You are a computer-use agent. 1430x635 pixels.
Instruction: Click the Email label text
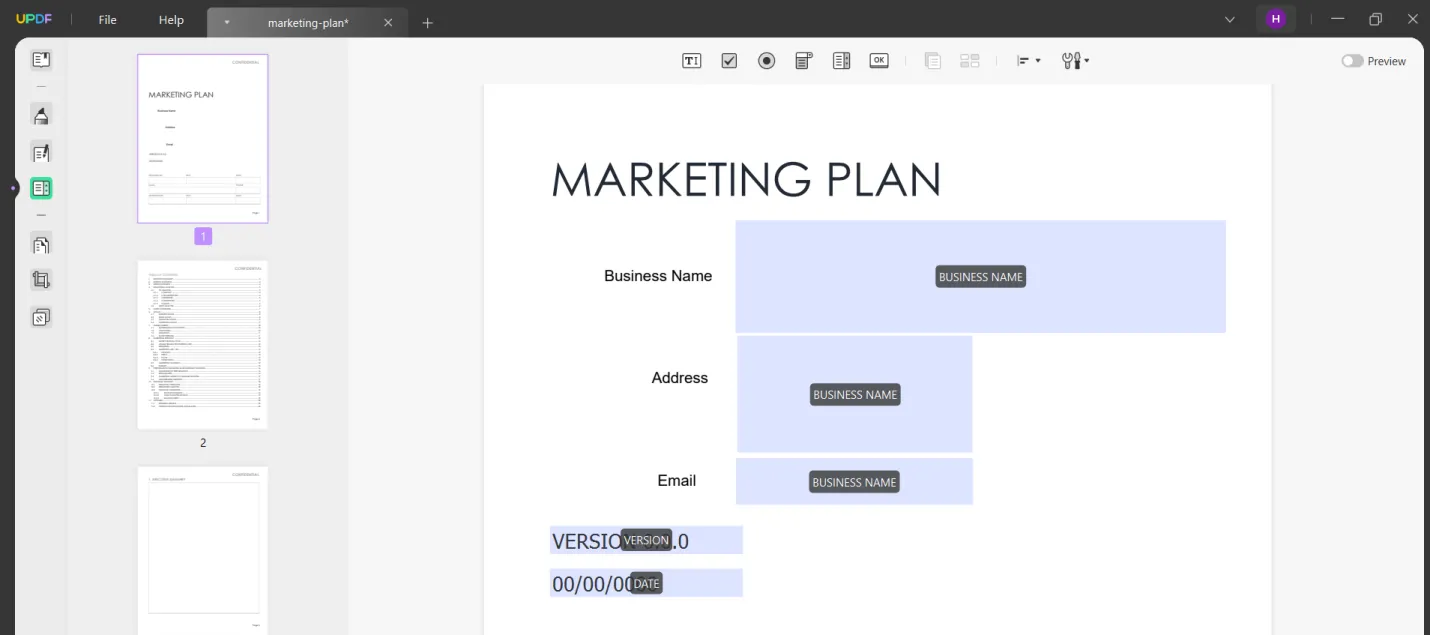coord(676,481)
